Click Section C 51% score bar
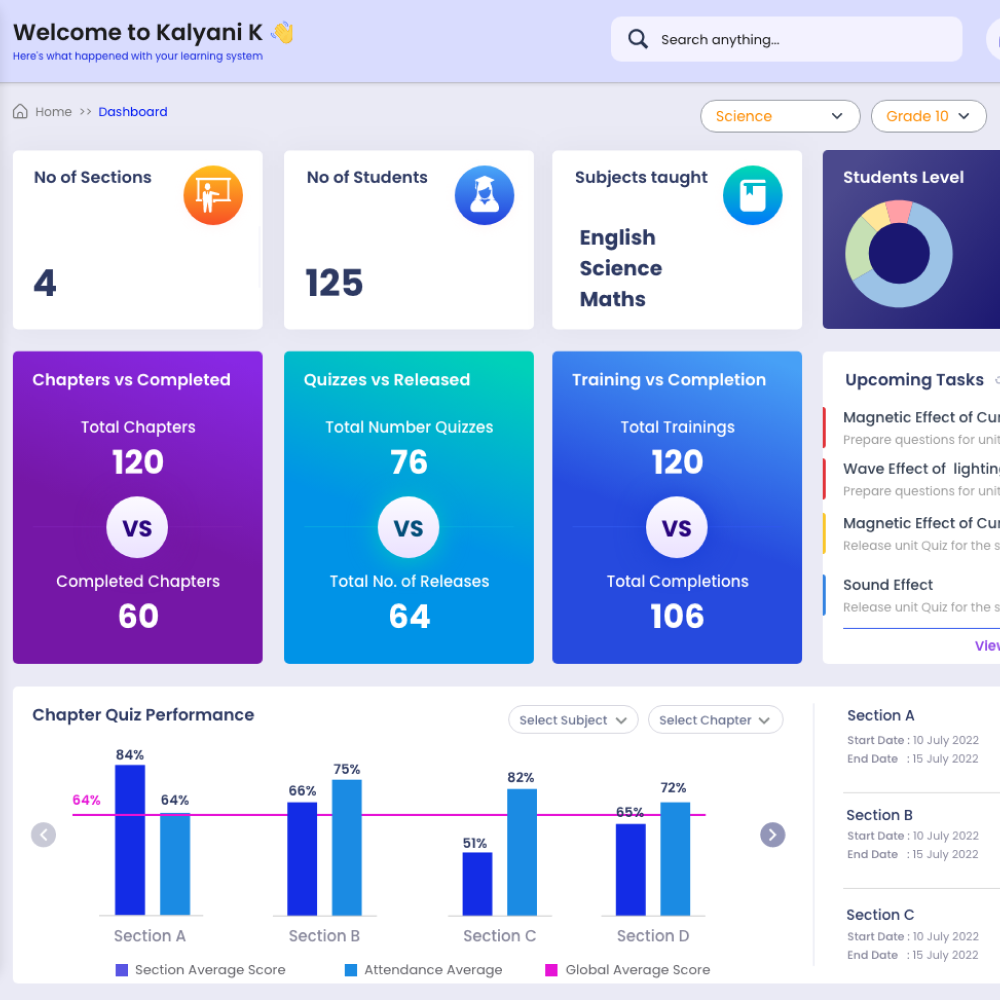This screenshot has height=1000, width=1000. (x=477, y=884)
